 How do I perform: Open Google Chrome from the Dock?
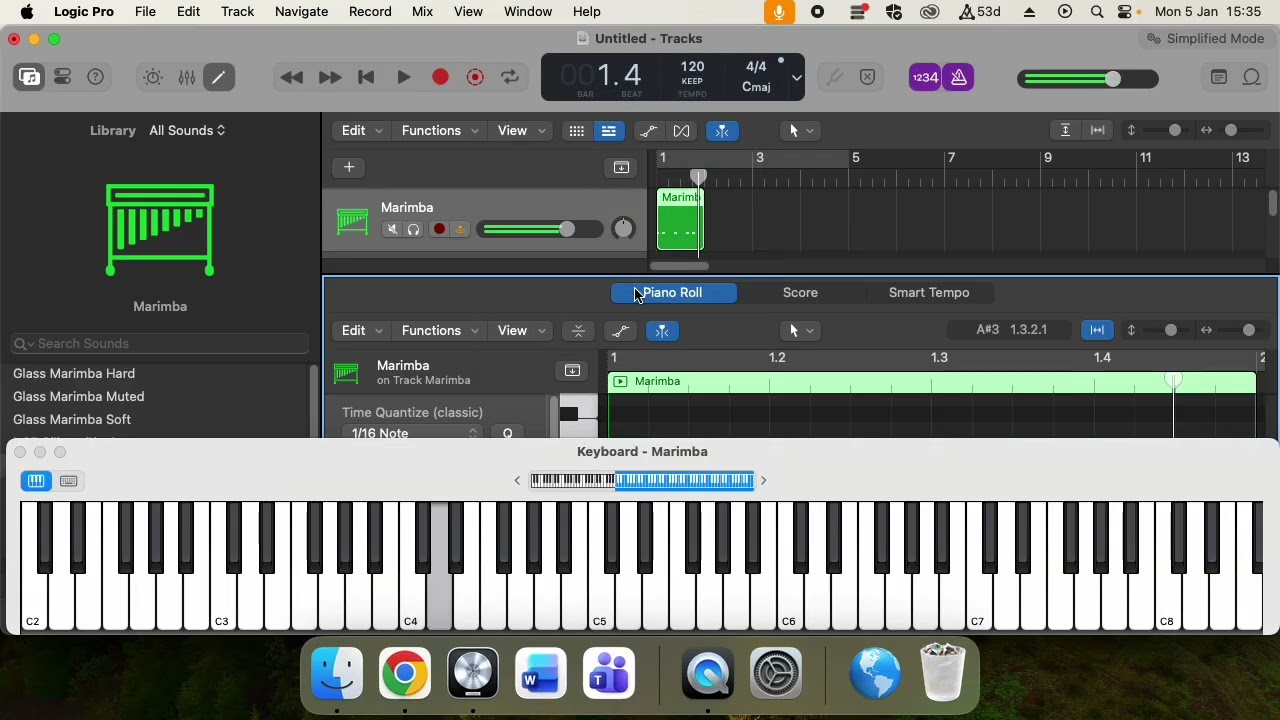pyautogui.click(x=405, y=673)
